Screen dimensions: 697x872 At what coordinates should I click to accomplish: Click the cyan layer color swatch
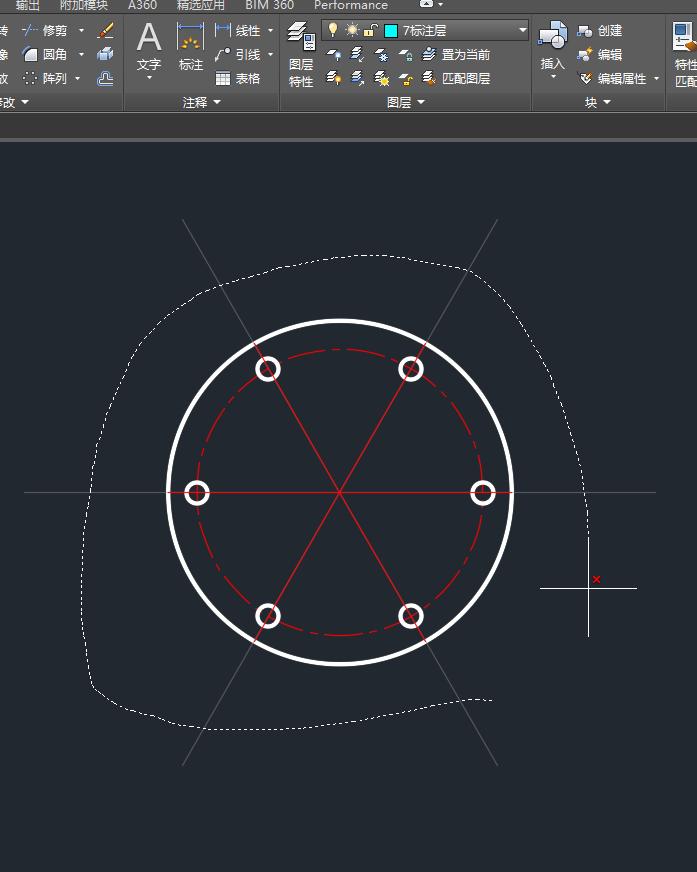coord(391,31)
